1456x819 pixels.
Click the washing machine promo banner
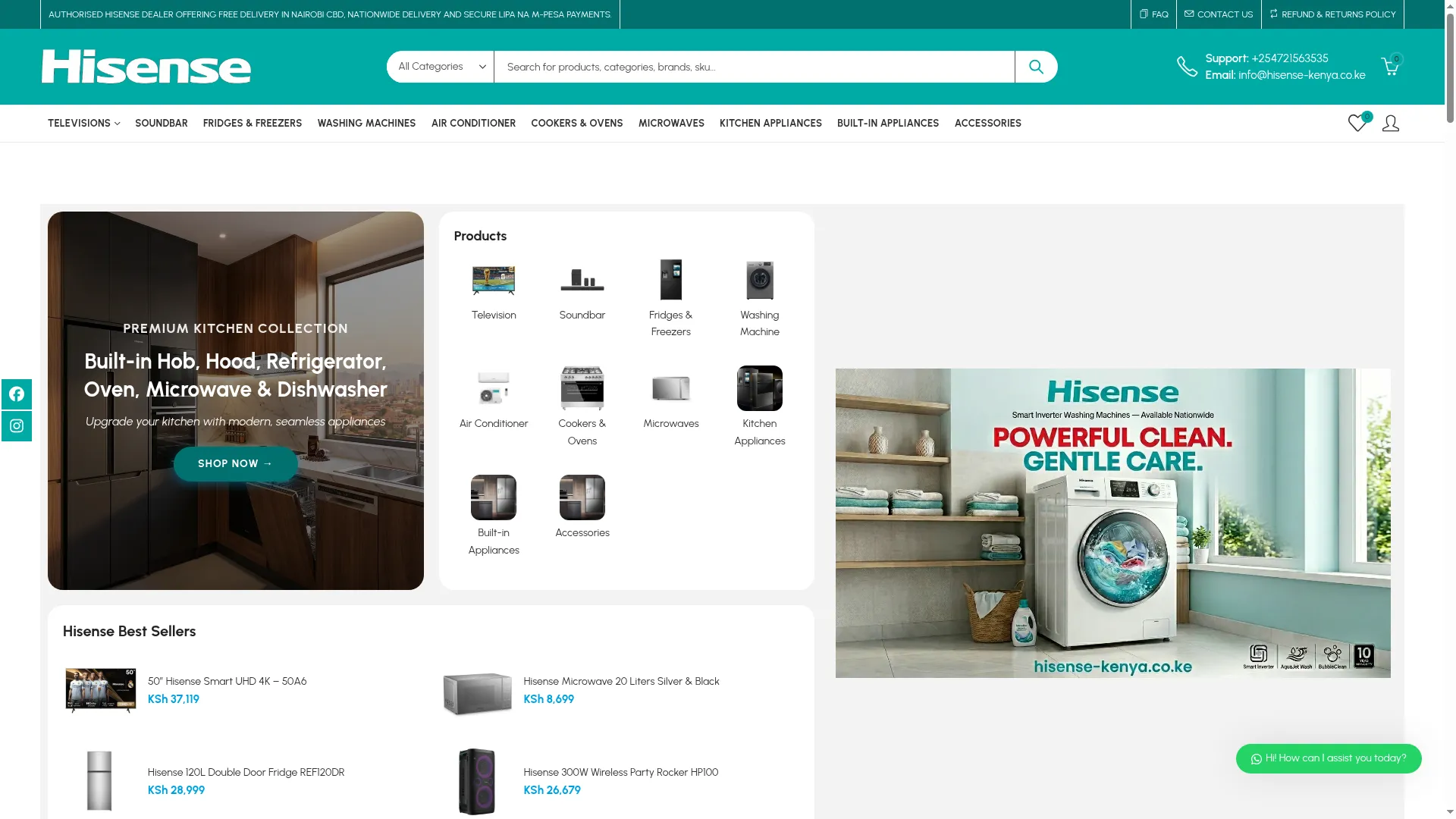(1113, 523)
